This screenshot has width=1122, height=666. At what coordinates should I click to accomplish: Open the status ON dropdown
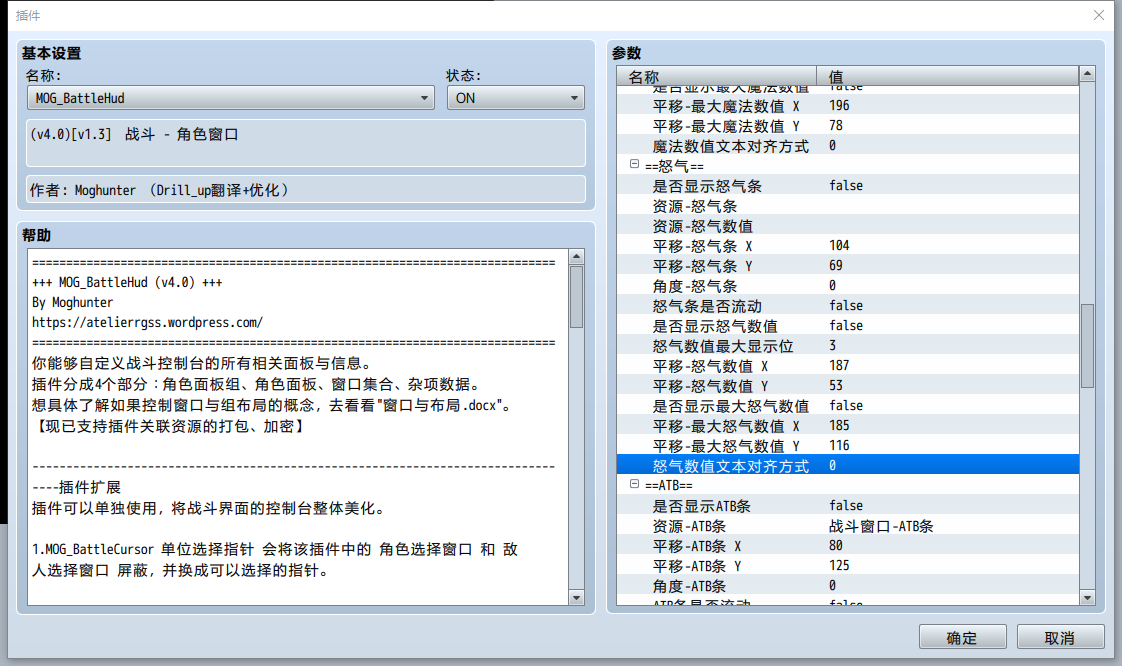click(x=515, y=98)
